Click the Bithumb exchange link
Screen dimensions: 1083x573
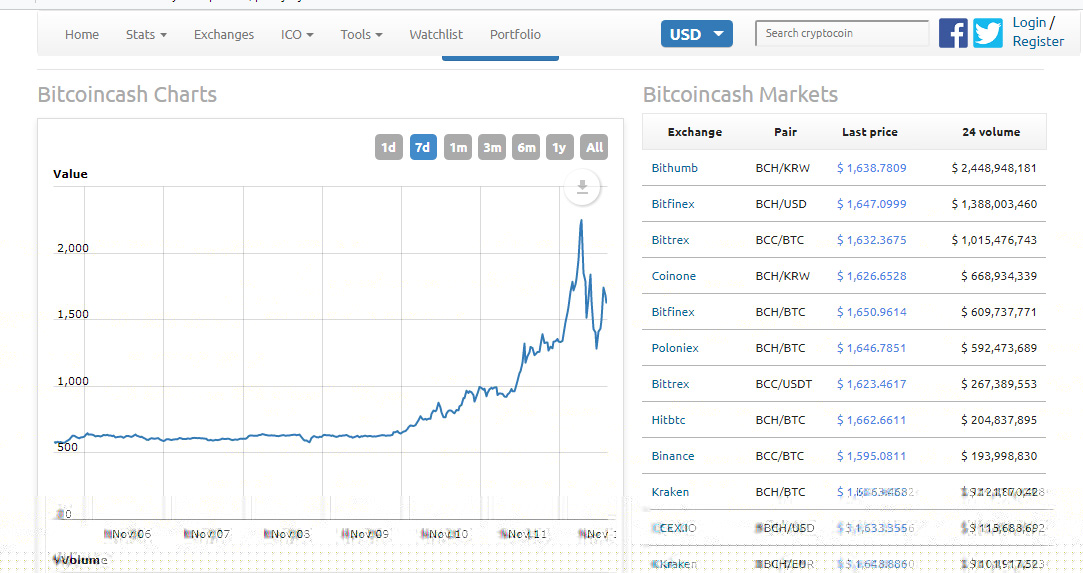(x=675, y=168)
